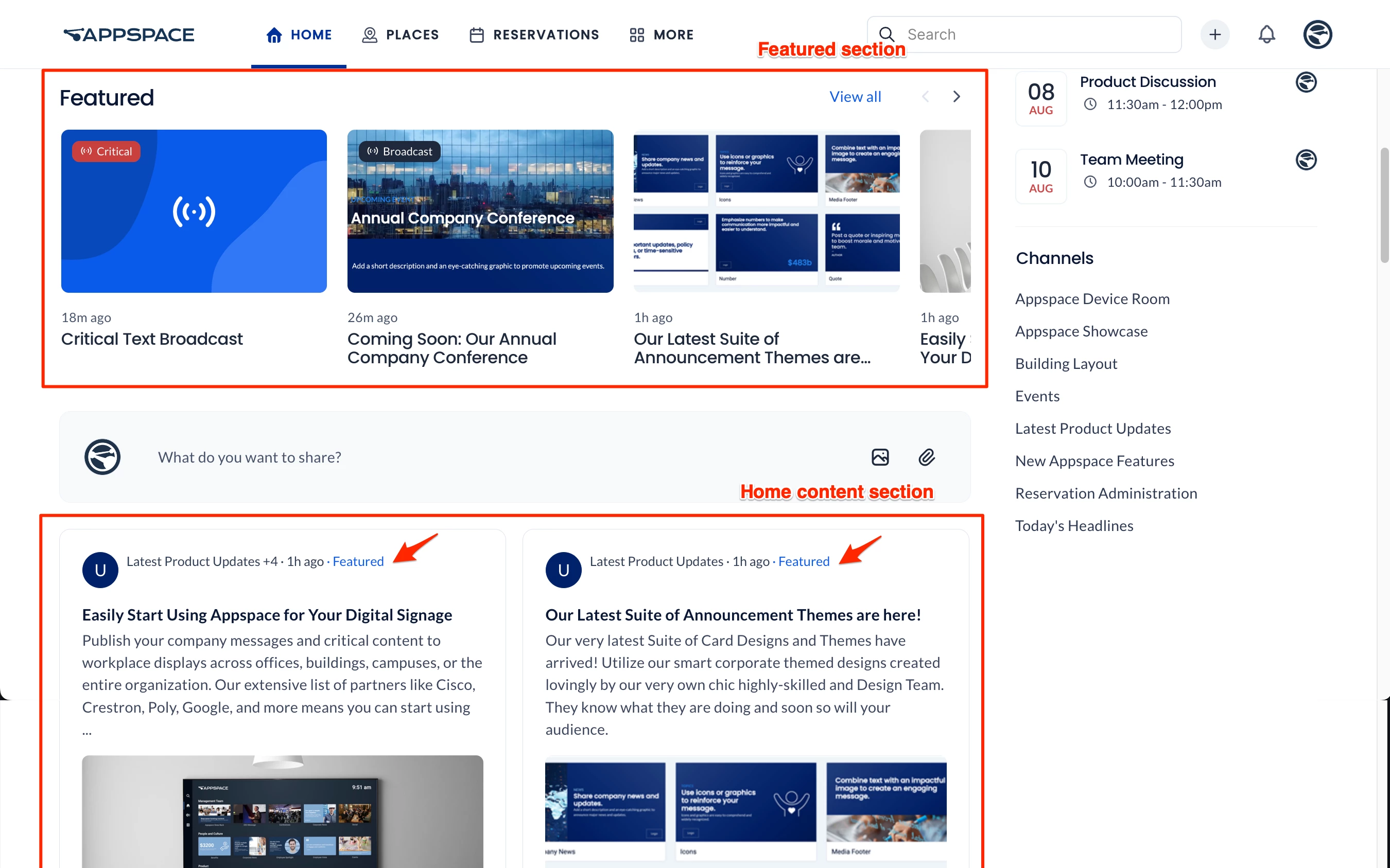Open Today's Headlines channel
The height and width of the screenshot is (868, 1390).
coord(1074,525)
